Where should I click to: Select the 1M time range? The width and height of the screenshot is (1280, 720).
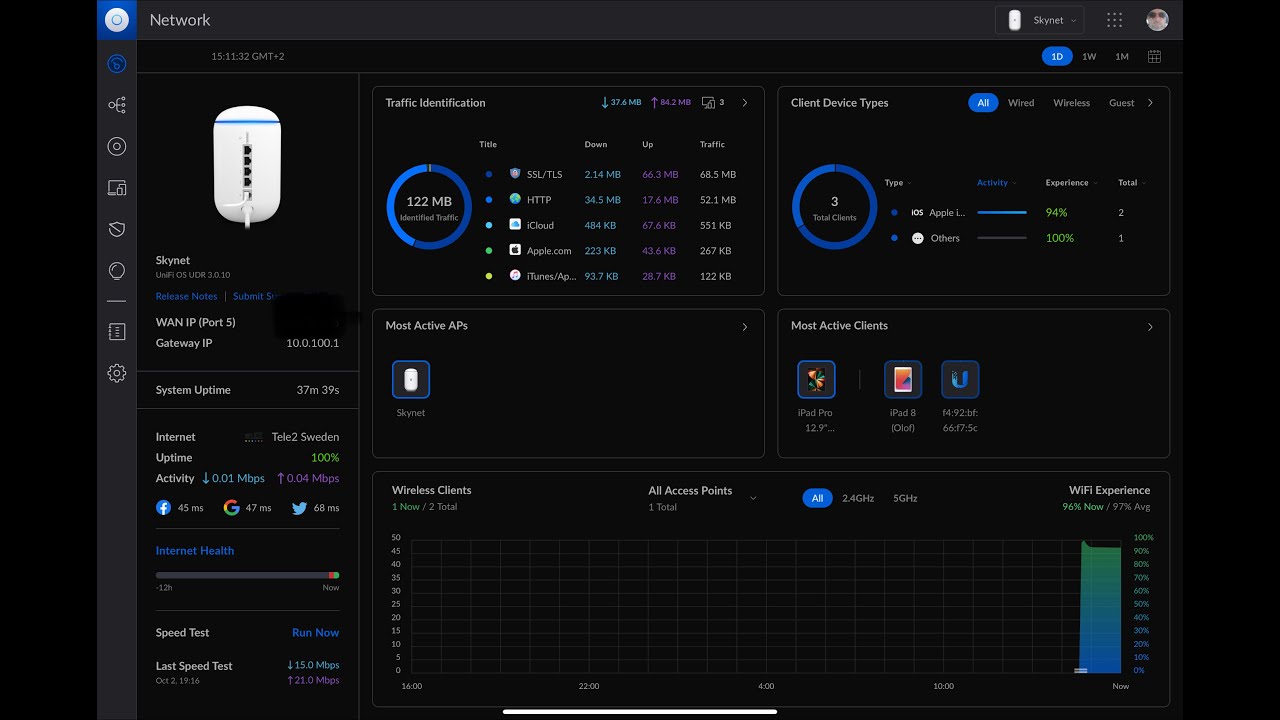pos(1122,57)
